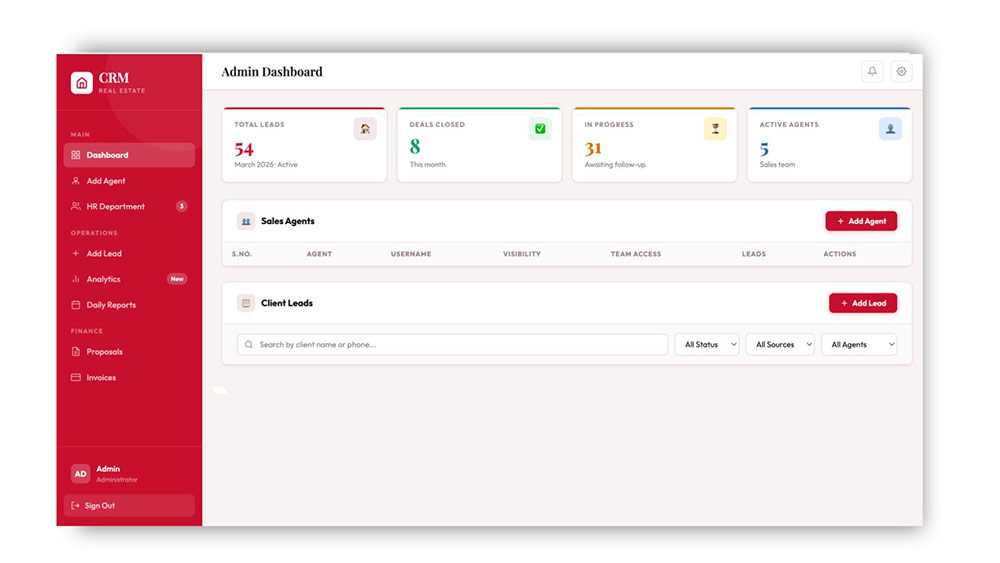Click the search magnifier icon
Screen dimensions: 1000x563
click(249, 344)
